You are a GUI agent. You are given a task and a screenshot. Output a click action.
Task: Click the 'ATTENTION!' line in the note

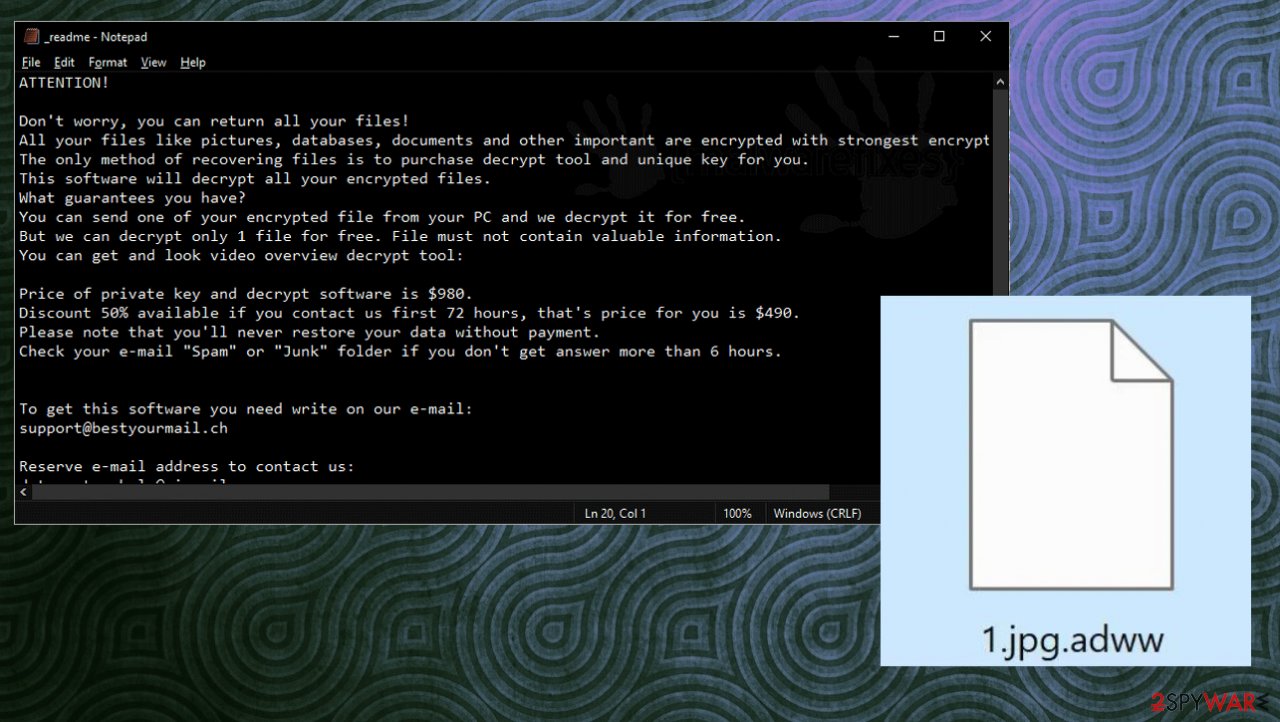click(x=64, y=83)
